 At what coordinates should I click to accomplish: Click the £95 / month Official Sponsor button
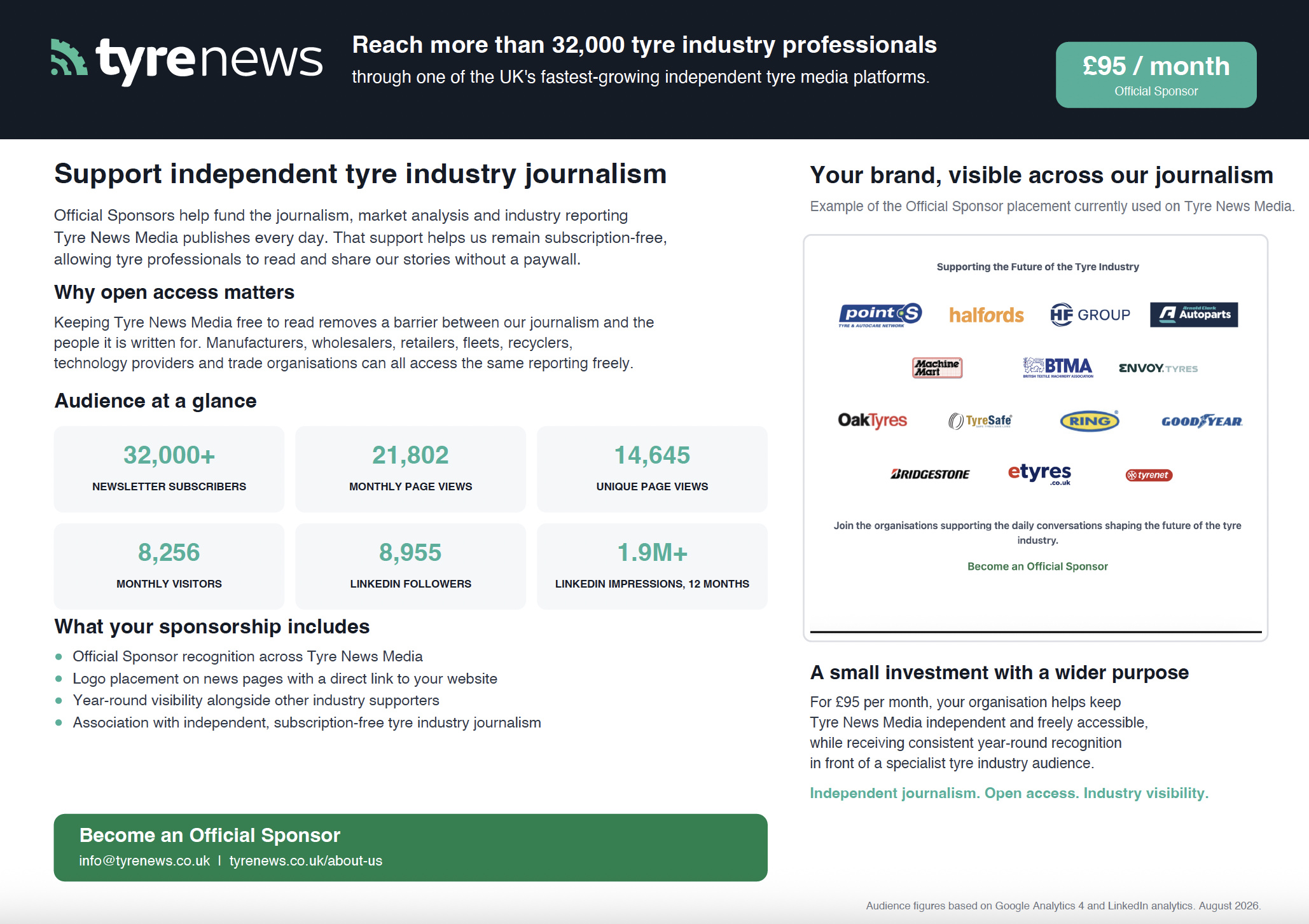[x=1156, y=75]
